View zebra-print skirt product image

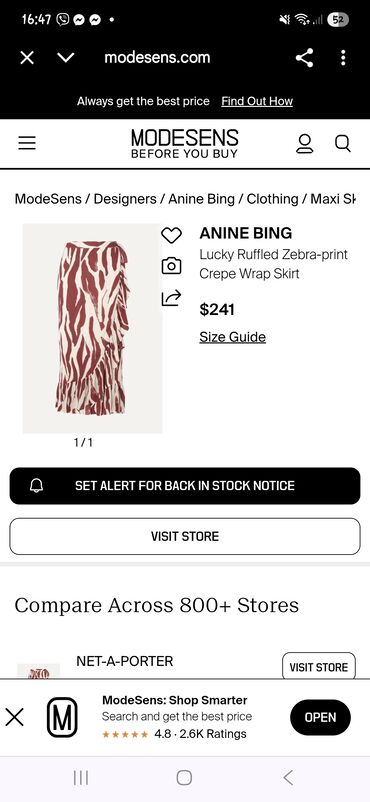point(92,328)
